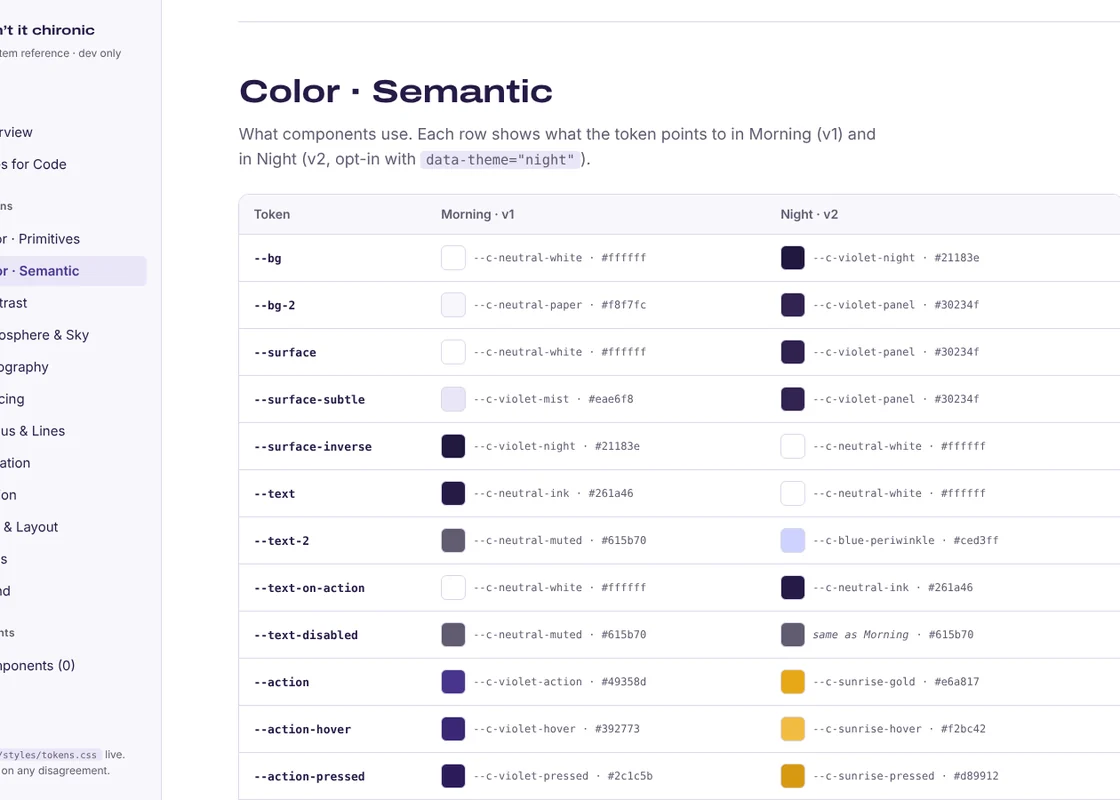The height and width of the screenshot is (800, 1120).
Task: Click '--c-blue-periwinkle · #ced3ff' value
Action: tap(906, 541)
